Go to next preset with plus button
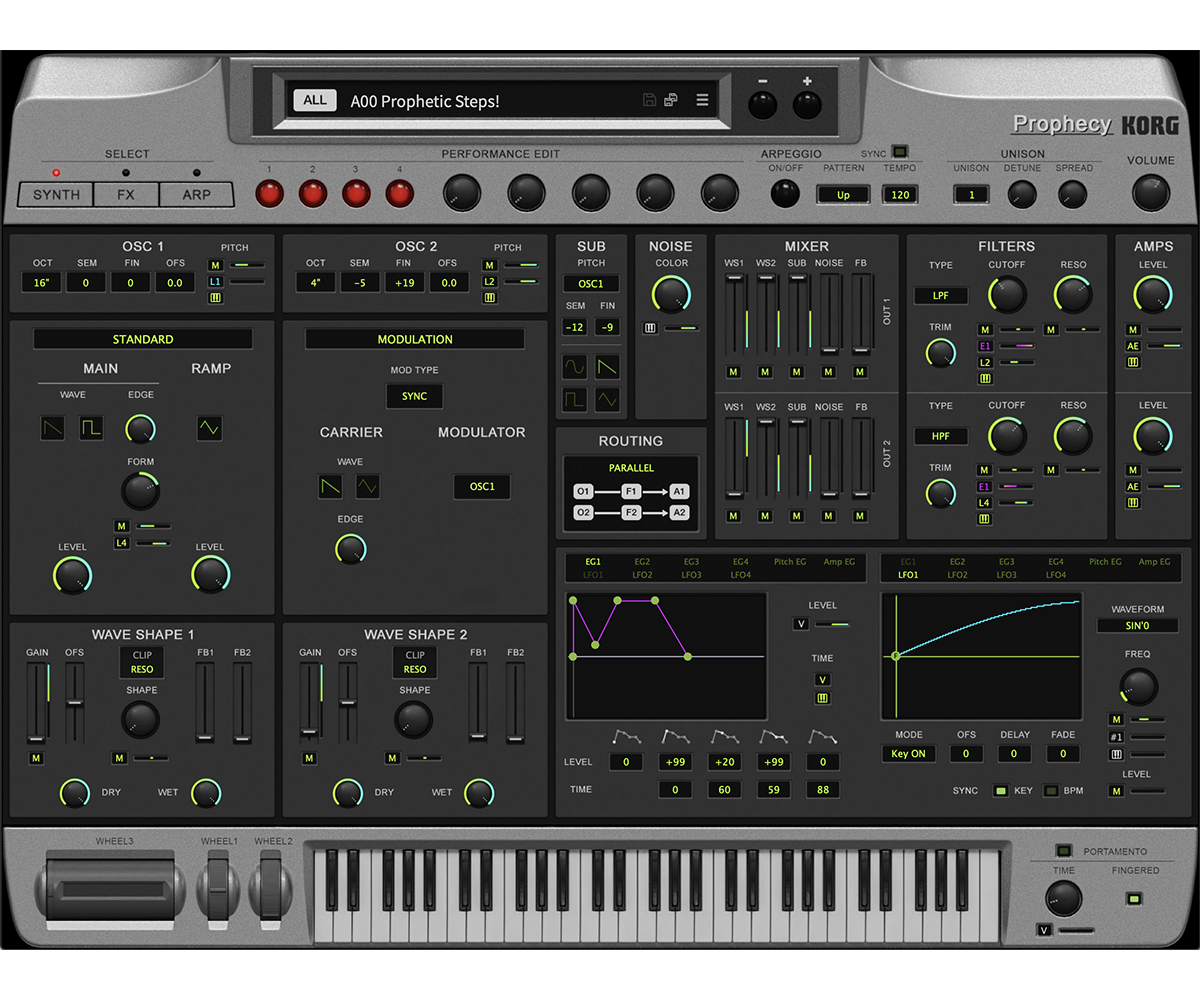This screenshot has width=1200, height=1000. click(x=807, y=103)
